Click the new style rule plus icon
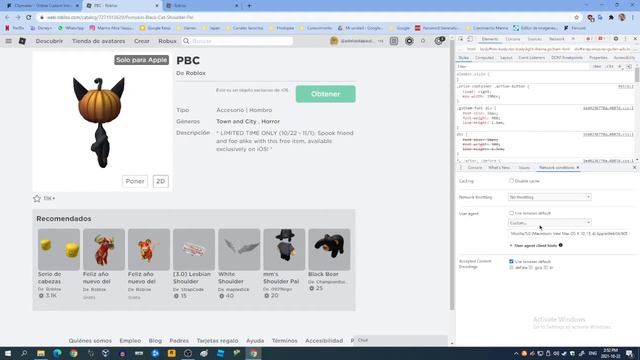The image size is (640, 360). click(620, 67)
